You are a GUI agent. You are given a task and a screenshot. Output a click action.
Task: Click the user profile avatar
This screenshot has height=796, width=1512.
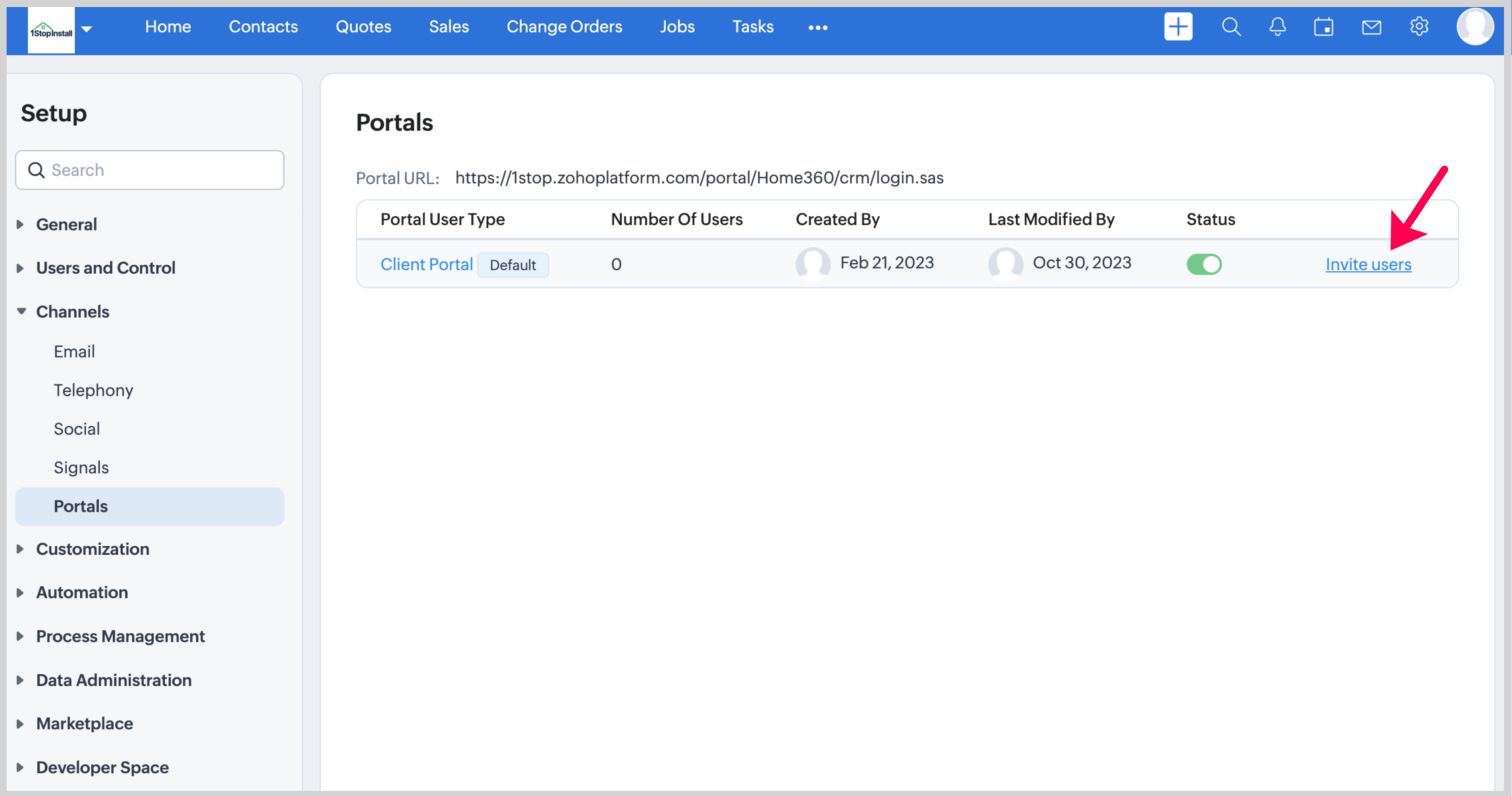point(1475,27)
